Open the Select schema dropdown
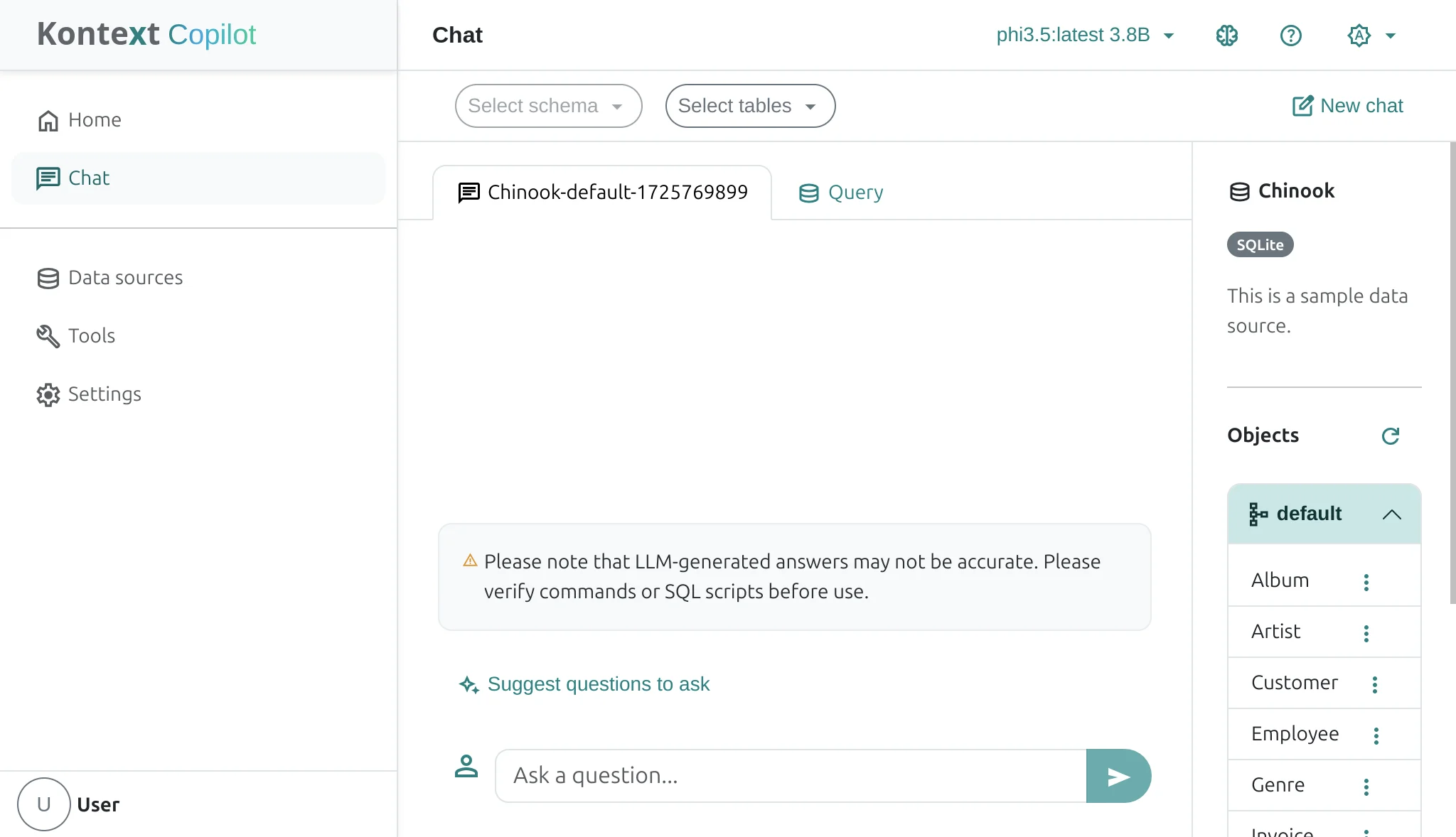Image resolution: width=1456 pixels, height=837 pixels. click(x=548, y=106)
